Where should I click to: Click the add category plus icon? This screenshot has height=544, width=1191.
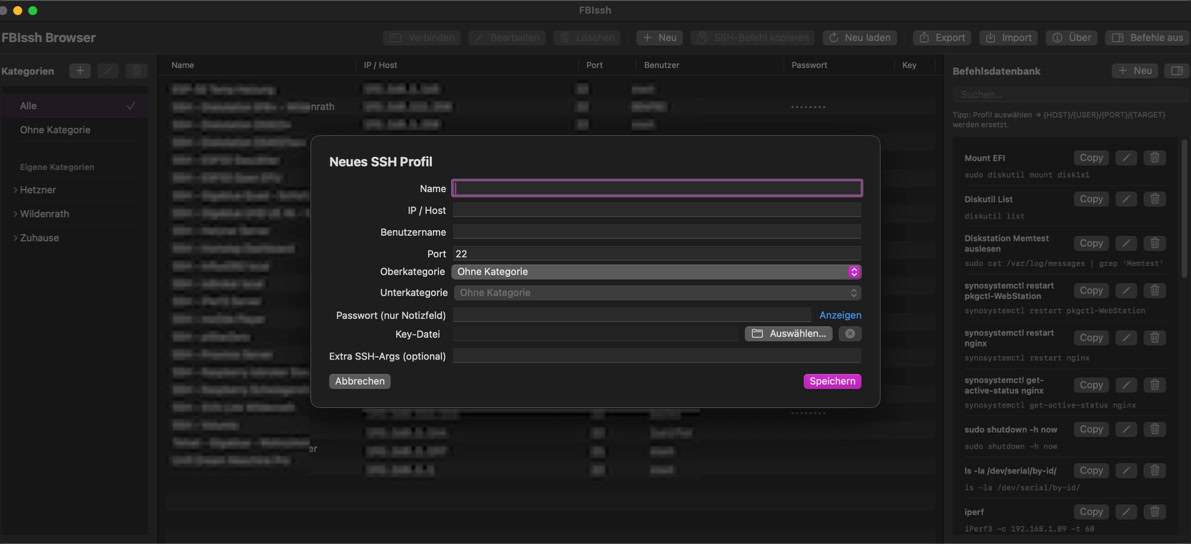80,71
